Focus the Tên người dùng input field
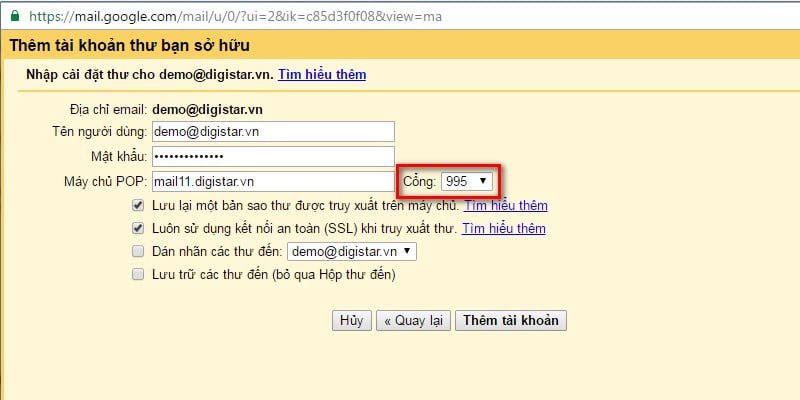The width and height of the screenshot is (800, 400). (272, 132)
